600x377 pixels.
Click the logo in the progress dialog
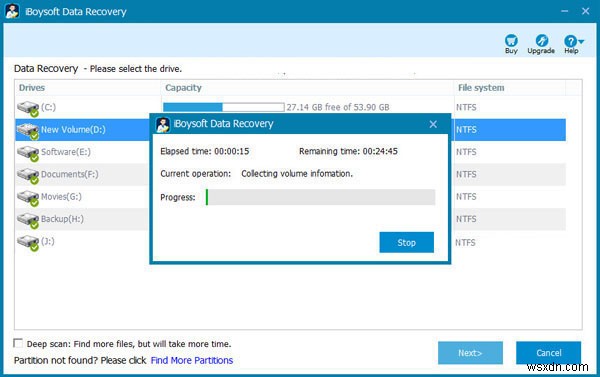click(163, 124)
